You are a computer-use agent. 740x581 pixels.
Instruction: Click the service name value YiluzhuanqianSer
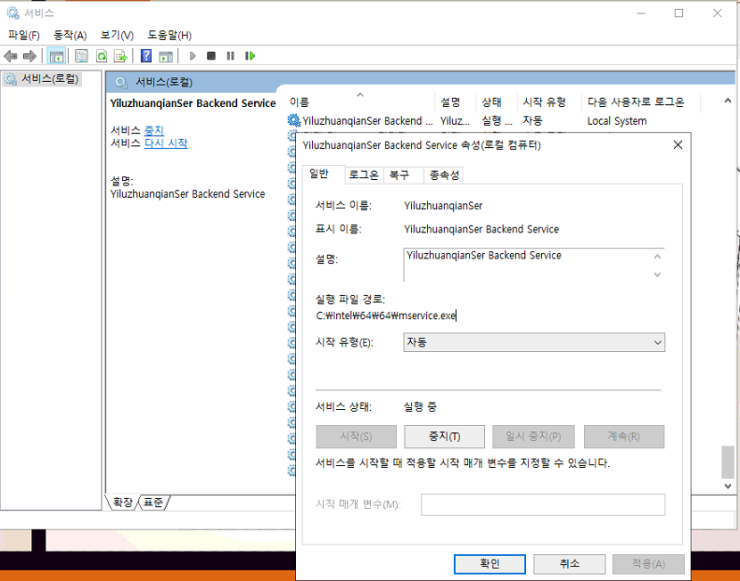click(x=443, y=206)
